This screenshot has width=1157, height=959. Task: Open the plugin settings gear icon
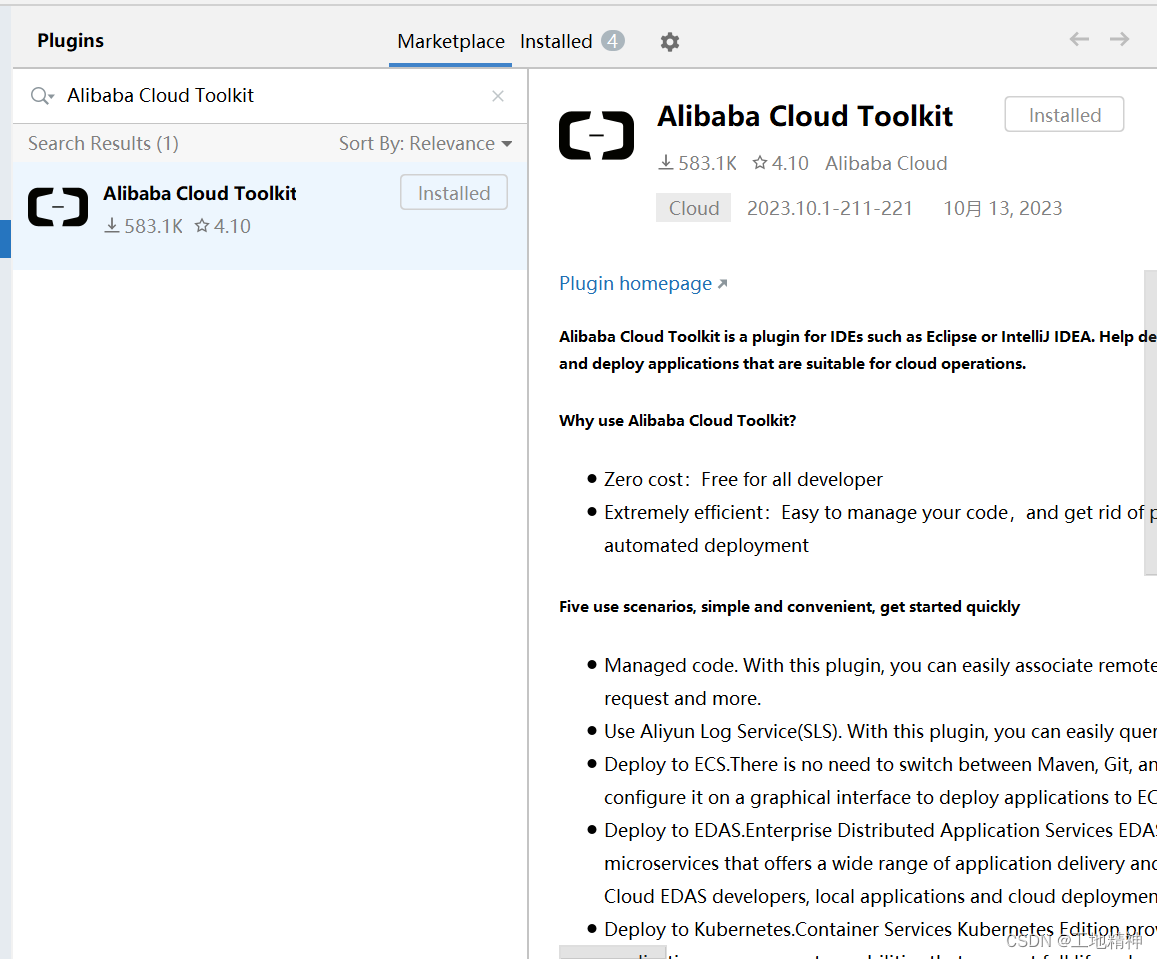669,42
